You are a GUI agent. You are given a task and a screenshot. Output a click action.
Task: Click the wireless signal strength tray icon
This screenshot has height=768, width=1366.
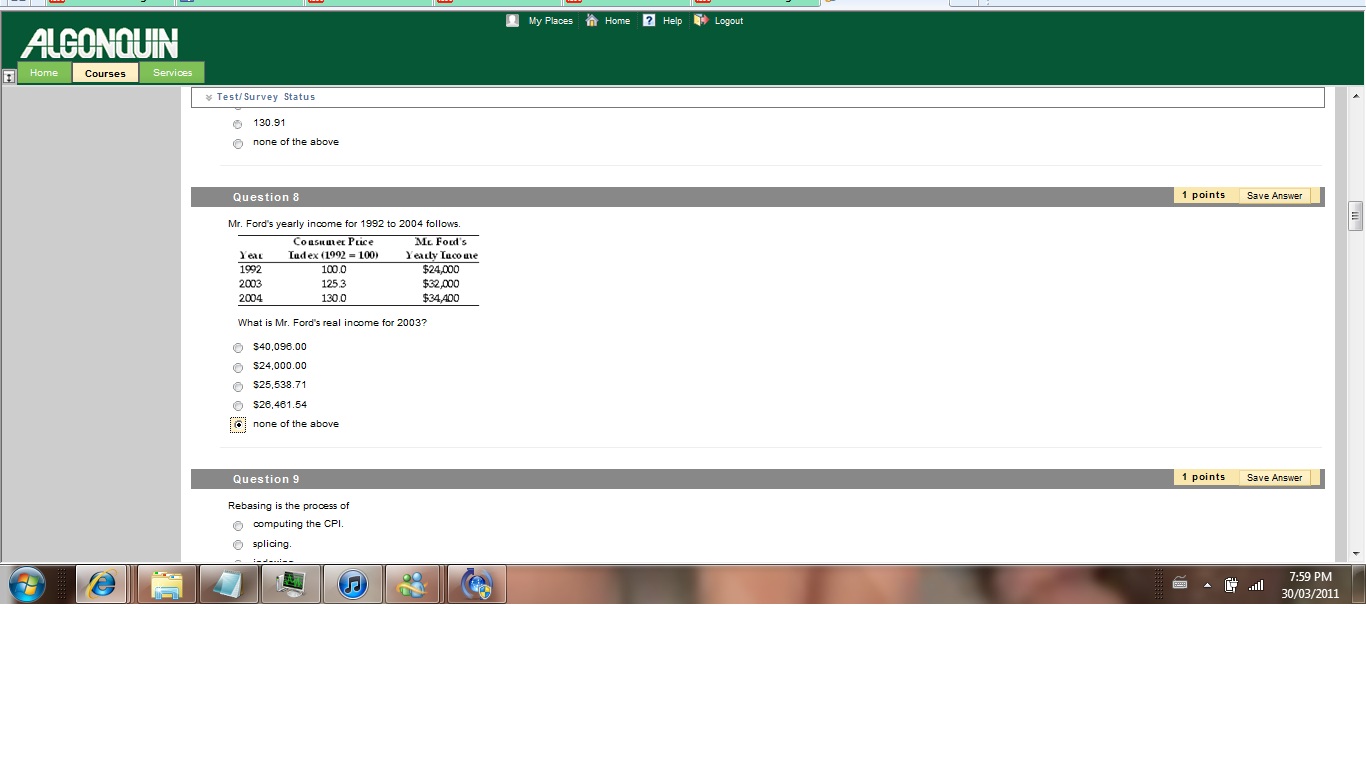(x=1256, y=586)
